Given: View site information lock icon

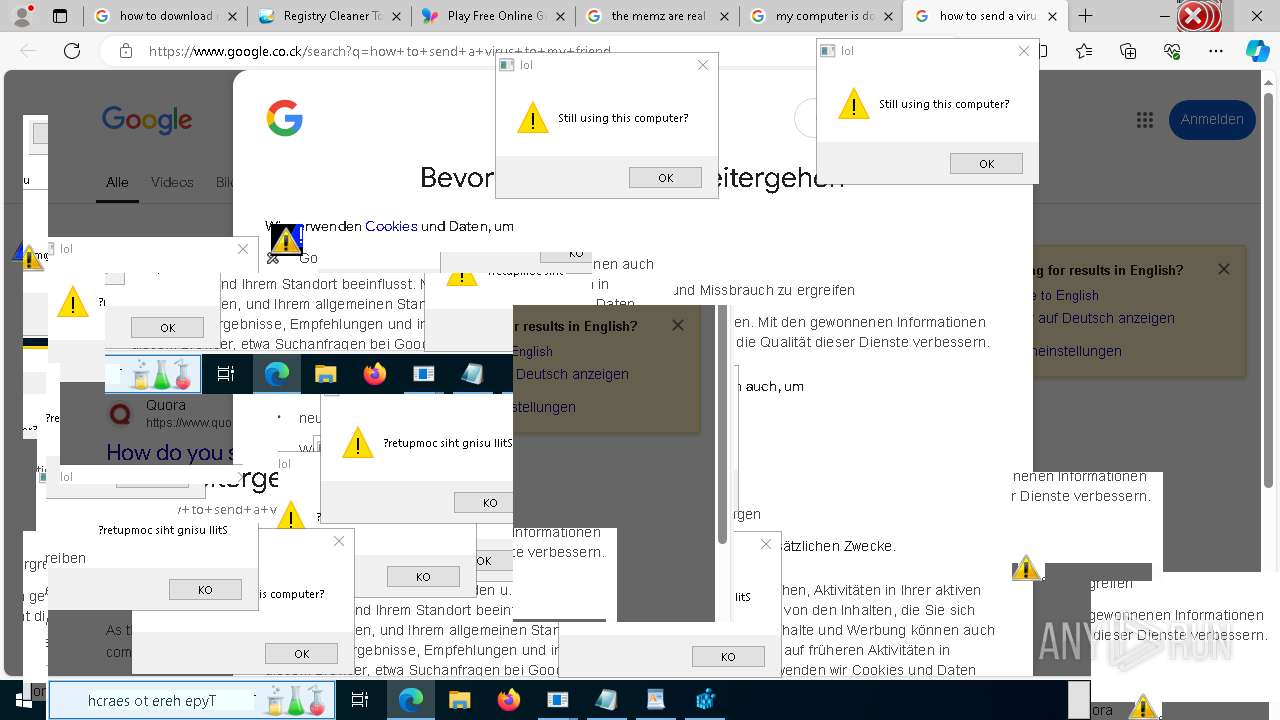Looking at the screenshot, I should click(x=125, y=51).
